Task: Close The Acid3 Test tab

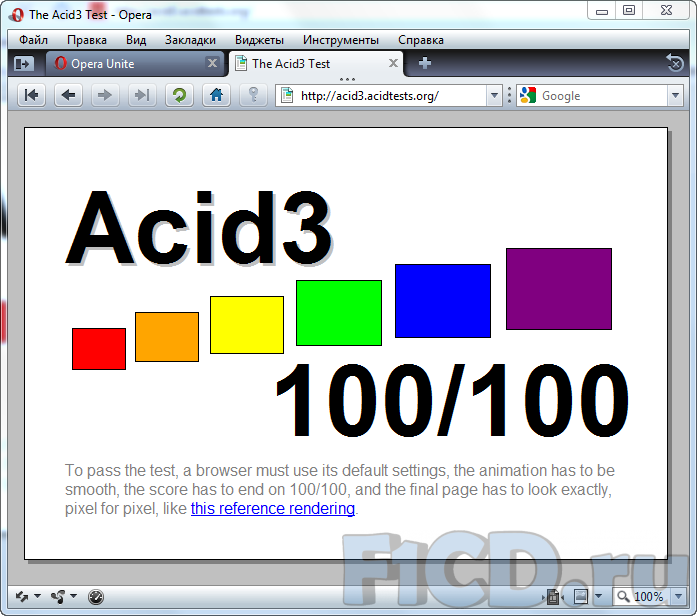Action: [393, 63]
